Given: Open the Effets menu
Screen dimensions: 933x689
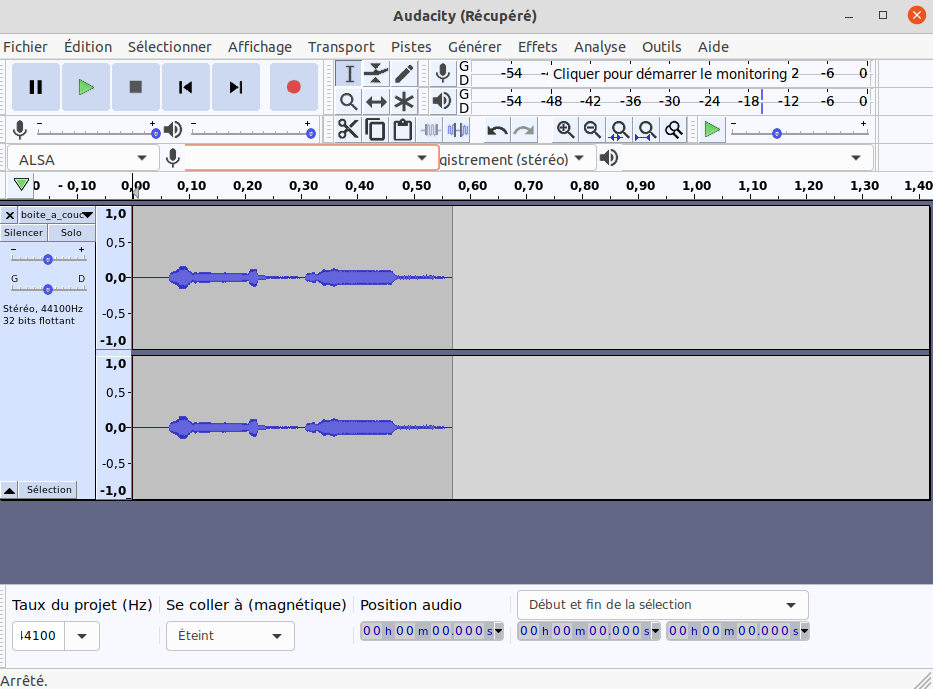Looking at the screenshot, I should (537, 47).
